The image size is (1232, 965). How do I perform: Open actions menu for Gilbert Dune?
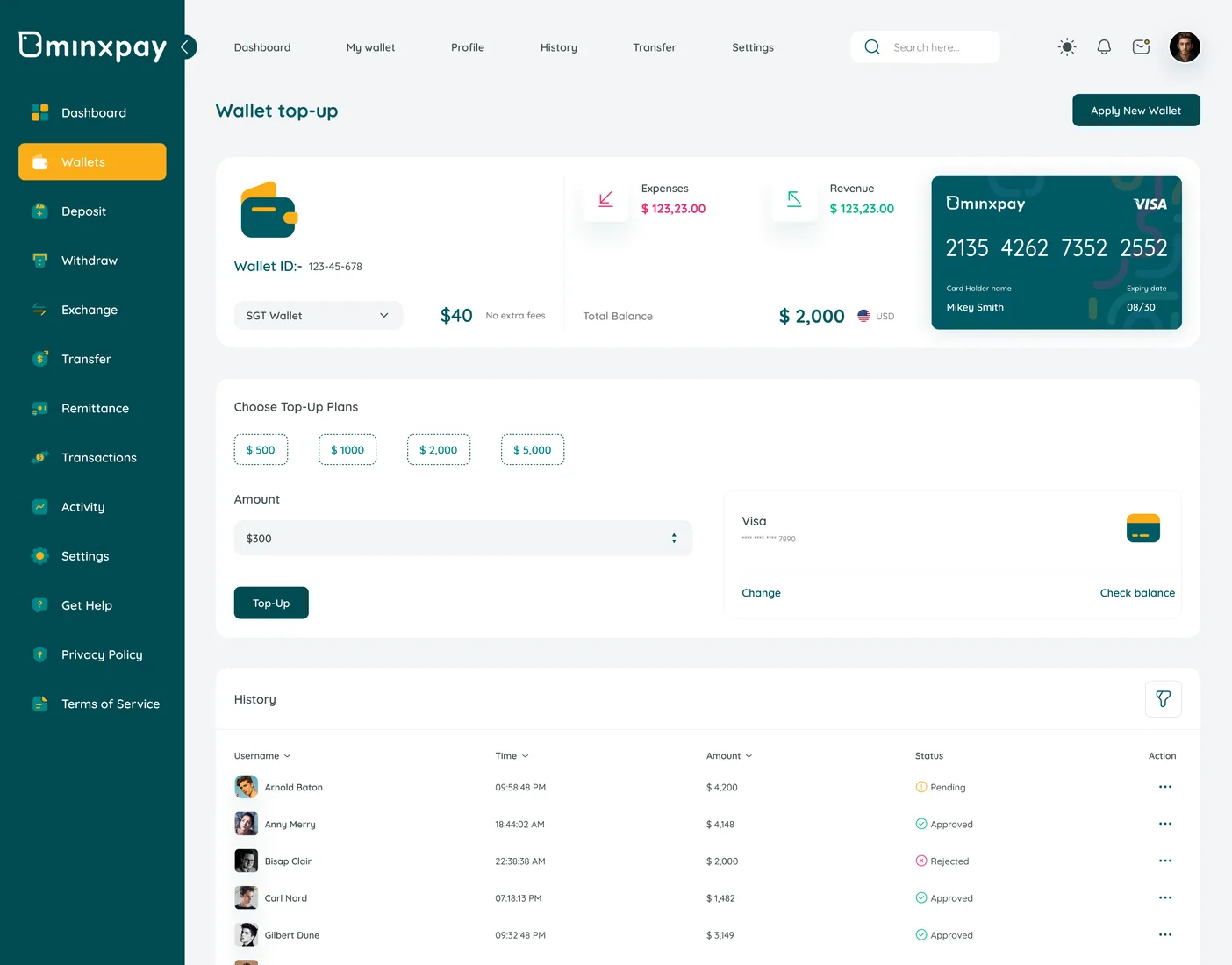click(1165, 934)
